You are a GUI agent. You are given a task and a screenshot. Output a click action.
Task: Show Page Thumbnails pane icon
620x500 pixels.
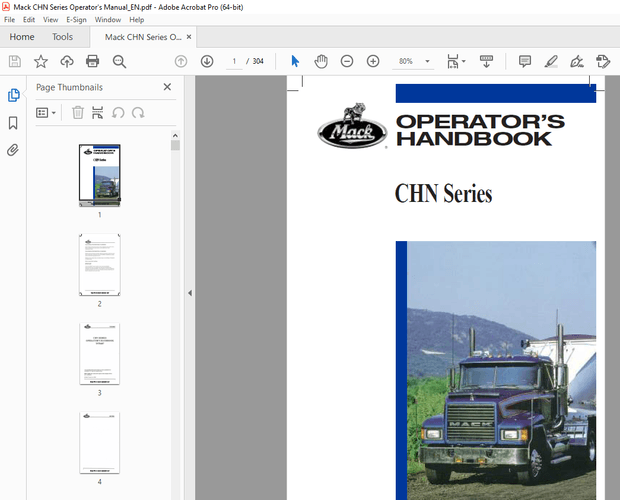tap(13, 95)
